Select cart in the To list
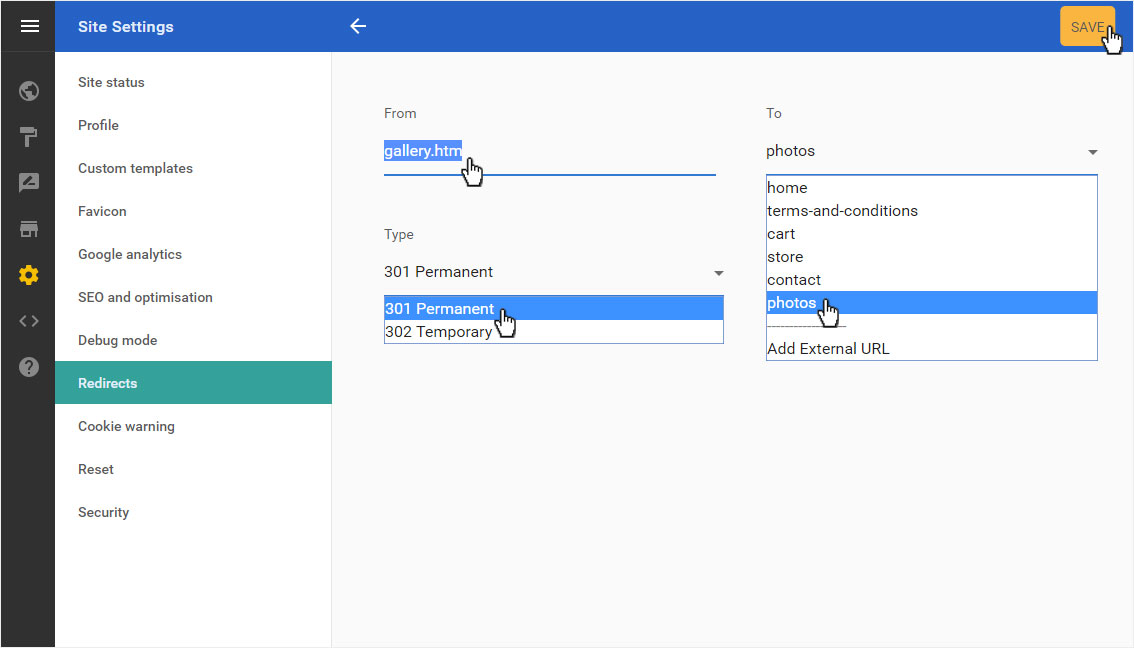The width and height of the screenshot is (1134, 648). pyautogui.click(x=932, y=234)
